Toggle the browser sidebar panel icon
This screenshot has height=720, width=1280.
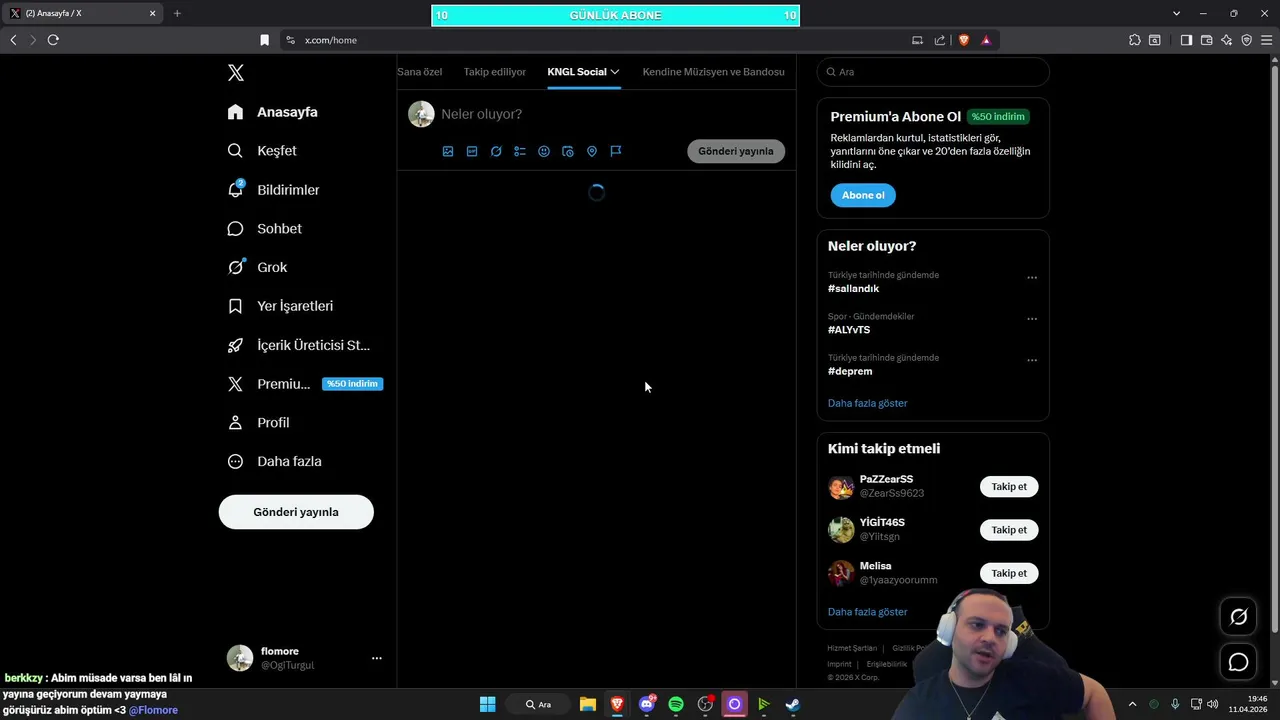click(x=1186, y=40)
